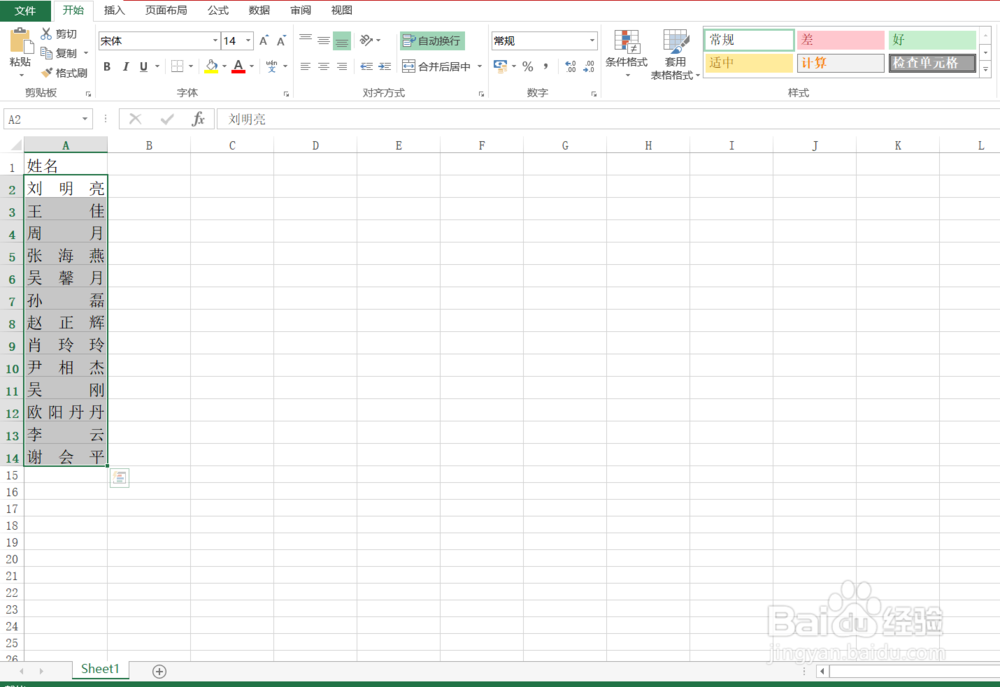Click the formula bar showing 刘明亮
The height and width of the screenshot is (687, 1000).
click(x=608, y=119)
